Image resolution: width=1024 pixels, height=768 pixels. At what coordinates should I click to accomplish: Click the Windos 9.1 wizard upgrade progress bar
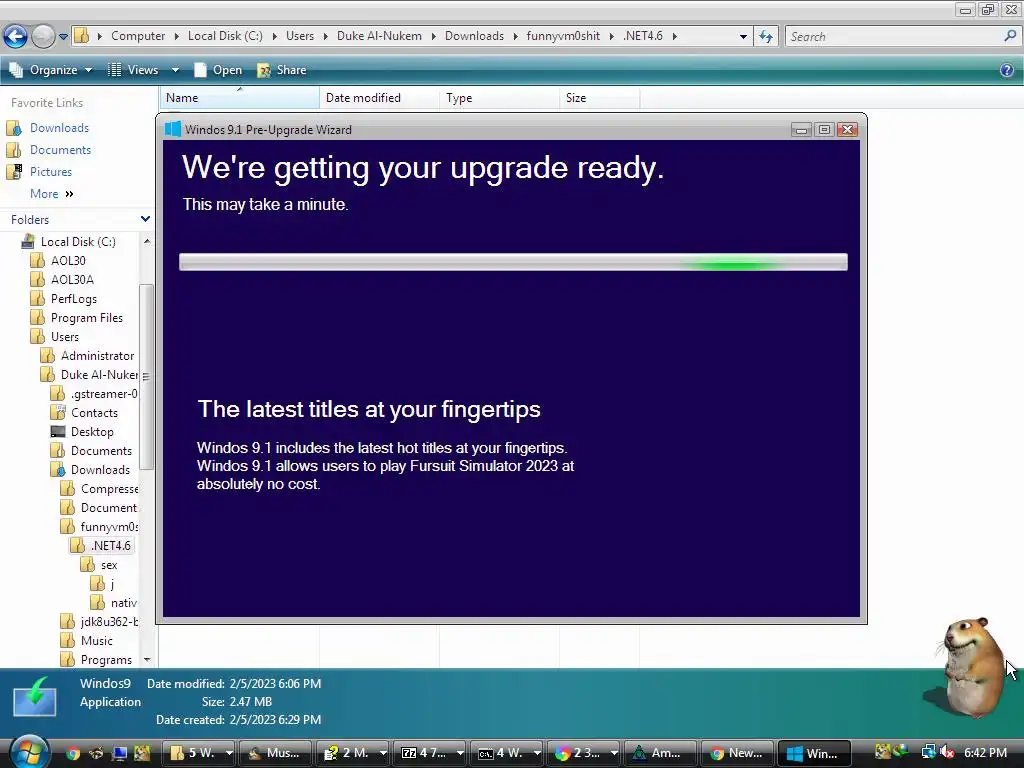513,262
